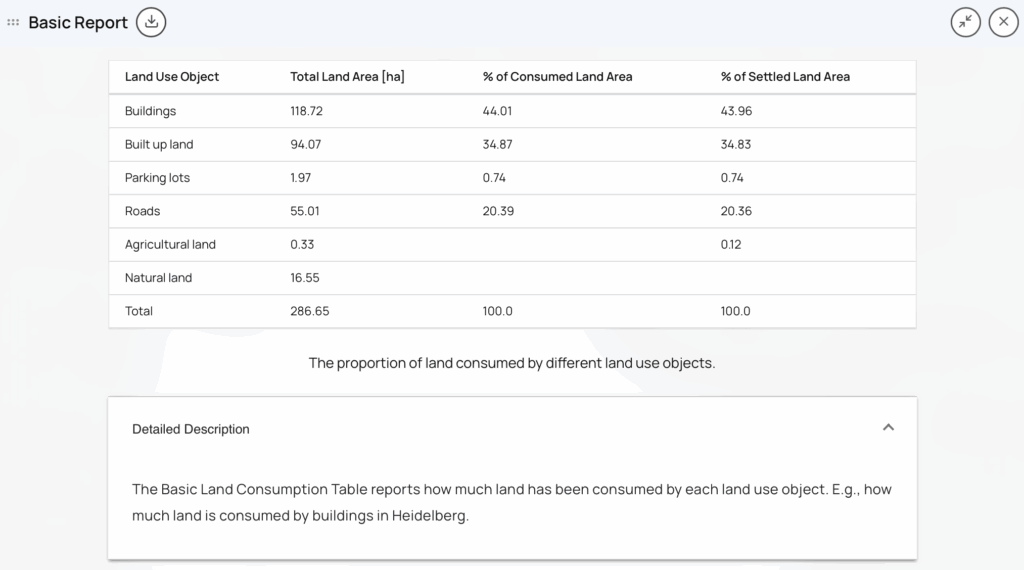This screenshot has width=1024, height=570.
Task: Click the table caption about land proportion
Action: coord(512,363)
